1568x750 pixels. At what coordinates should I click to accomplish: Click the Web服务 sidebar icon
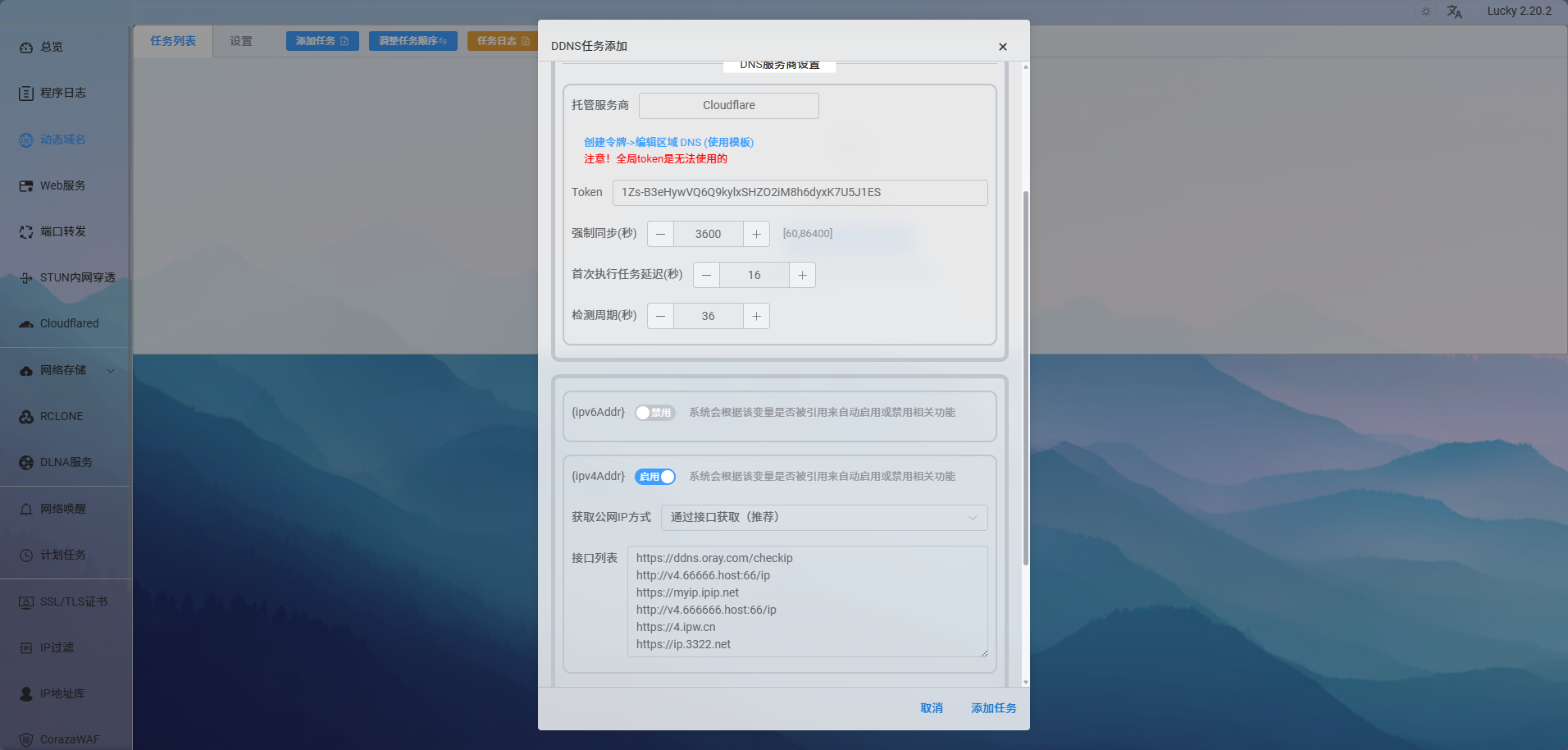(x=26, y=186)
